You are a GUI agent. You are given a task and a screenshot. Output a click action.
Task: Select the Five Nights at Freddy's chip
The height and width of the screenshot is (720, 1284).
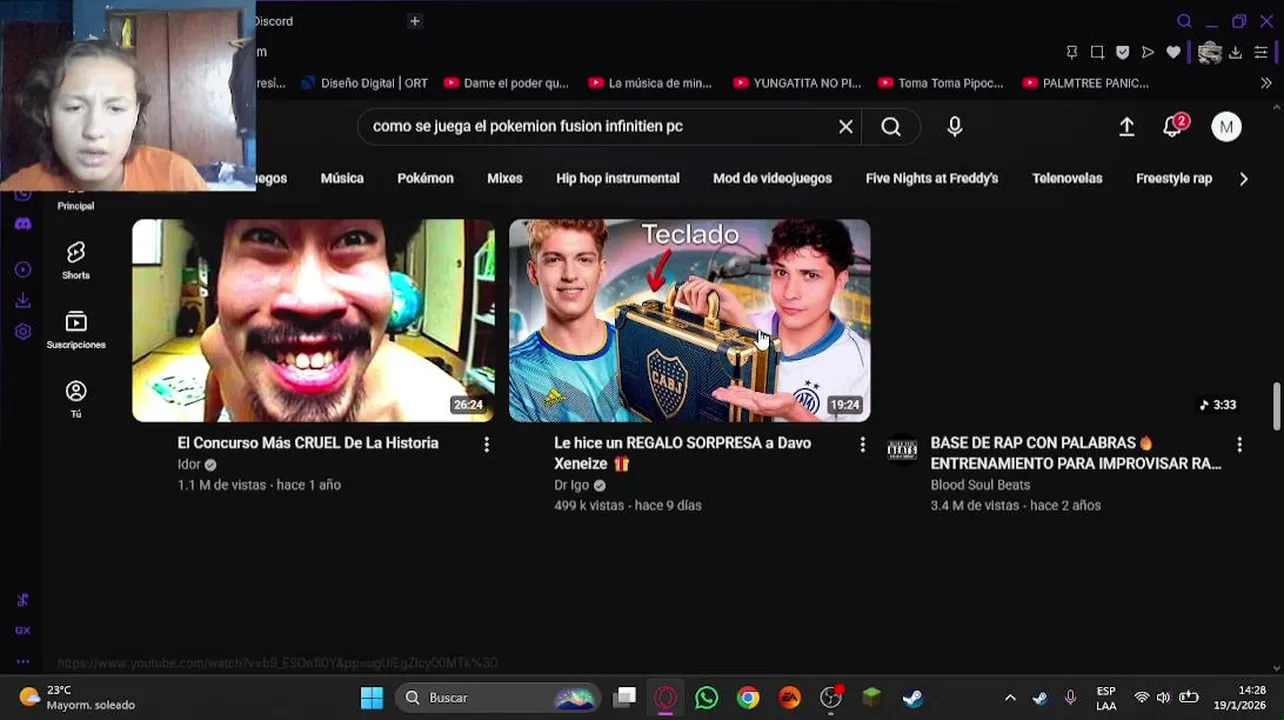tap(932, 179)
